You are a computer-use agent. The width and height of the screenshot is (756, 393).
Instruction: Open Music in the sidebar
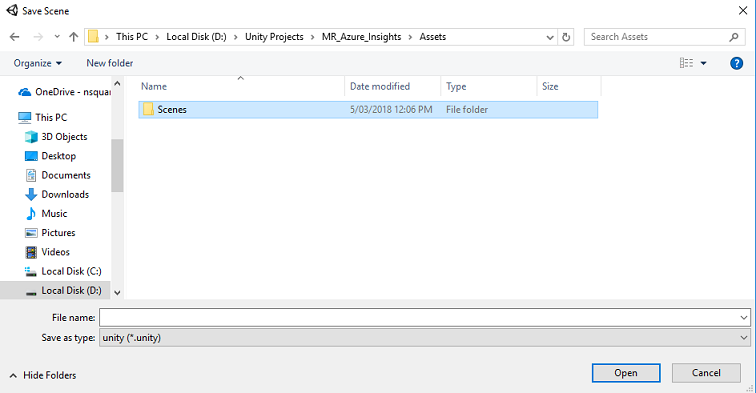click(x=46, y=214)
